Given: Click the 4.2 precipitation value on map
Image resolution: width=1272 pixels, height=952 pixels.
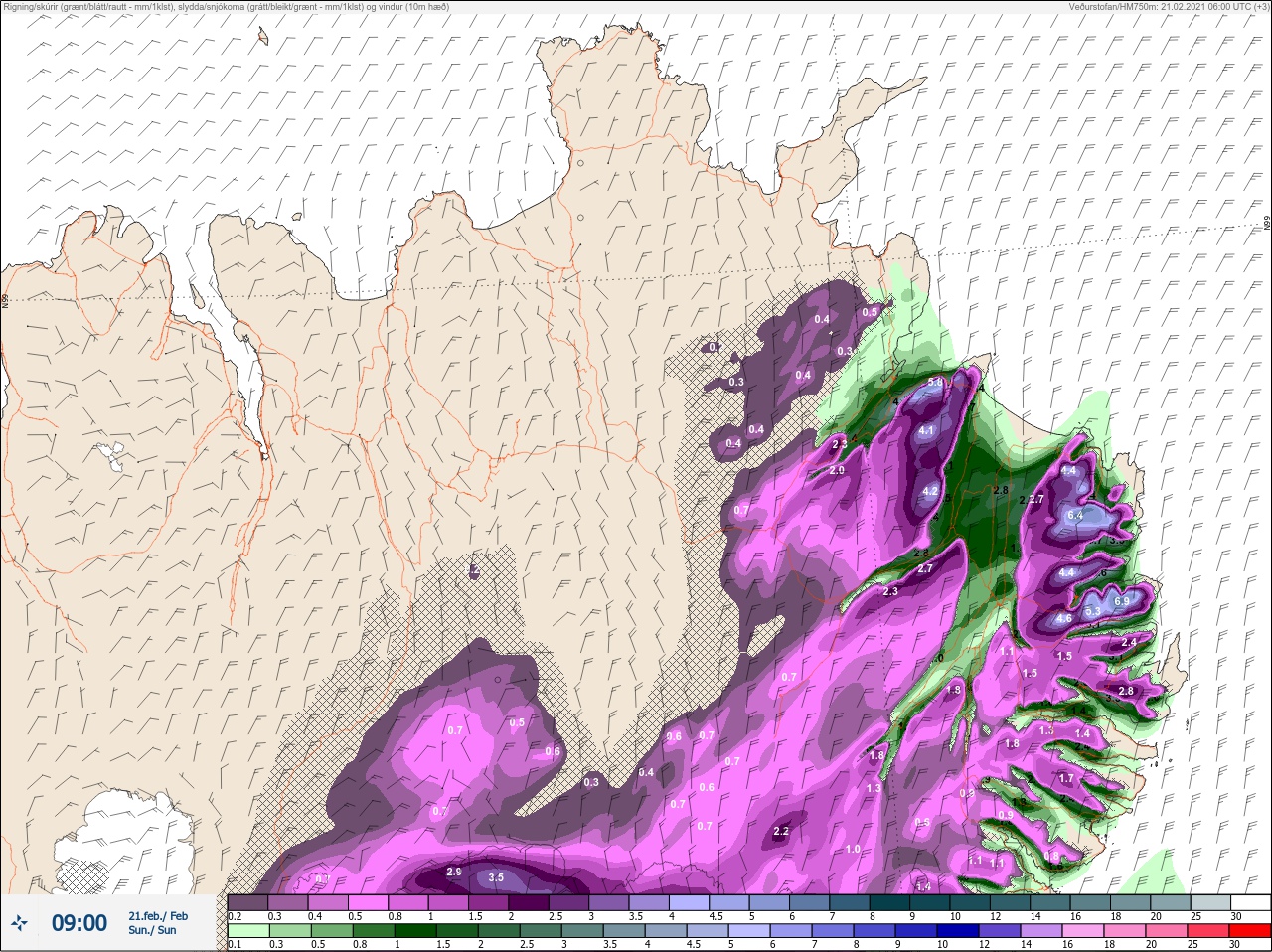Looking at the screenshot, I should pos(930,491).
